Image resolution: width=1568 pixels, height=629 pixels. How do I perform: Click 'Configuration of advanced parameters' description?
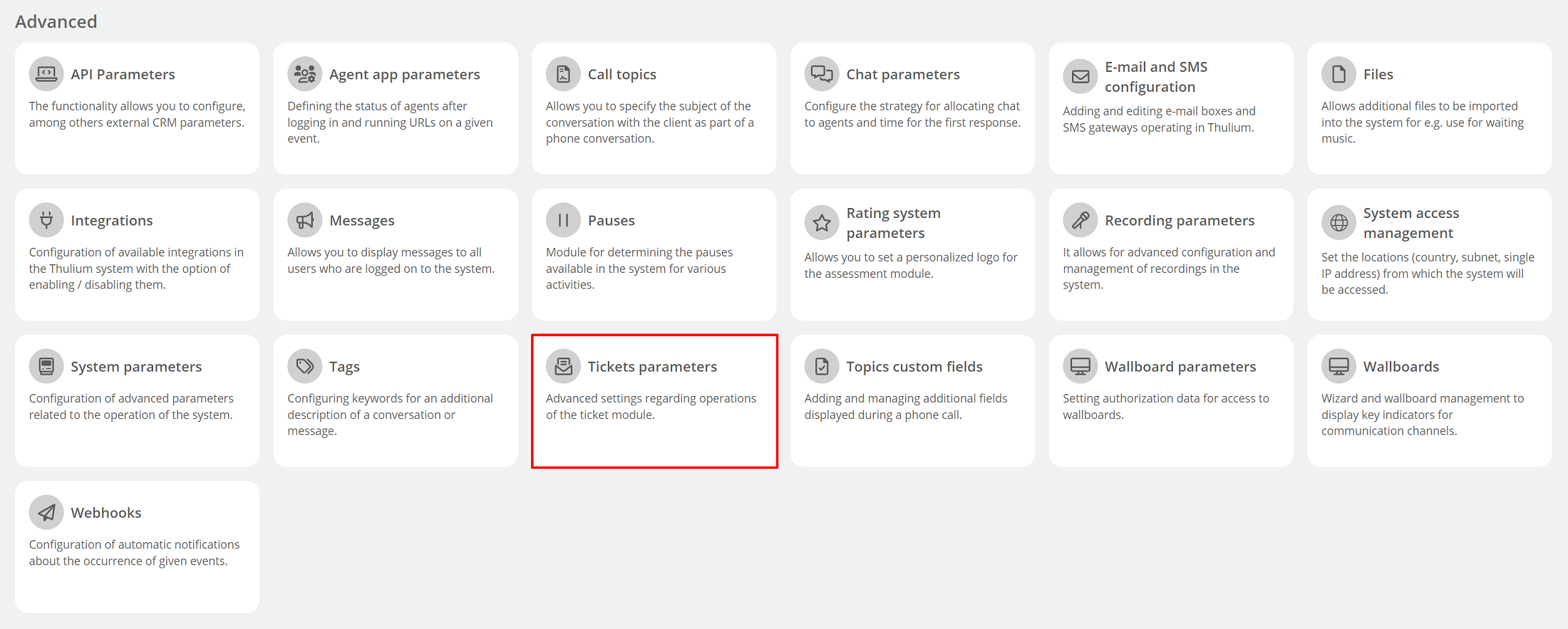tap(131, 406)
